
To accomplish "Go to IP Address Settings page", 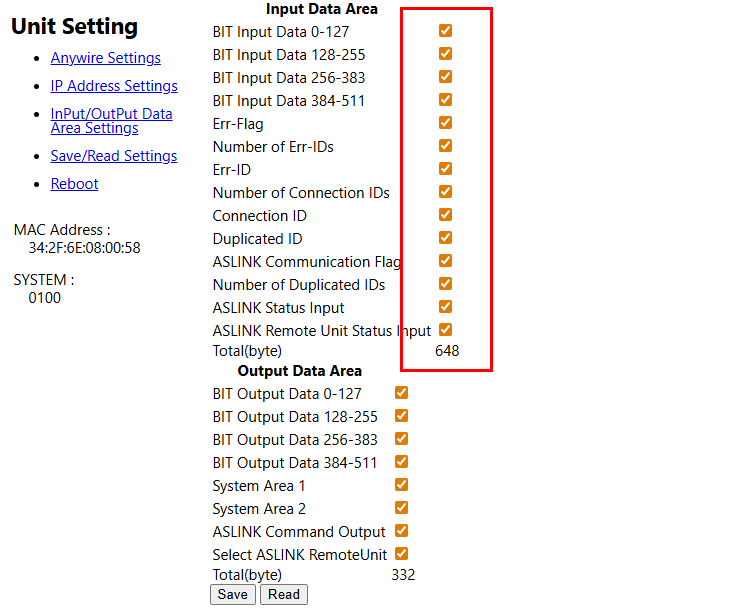I will [x=114, y=86].
